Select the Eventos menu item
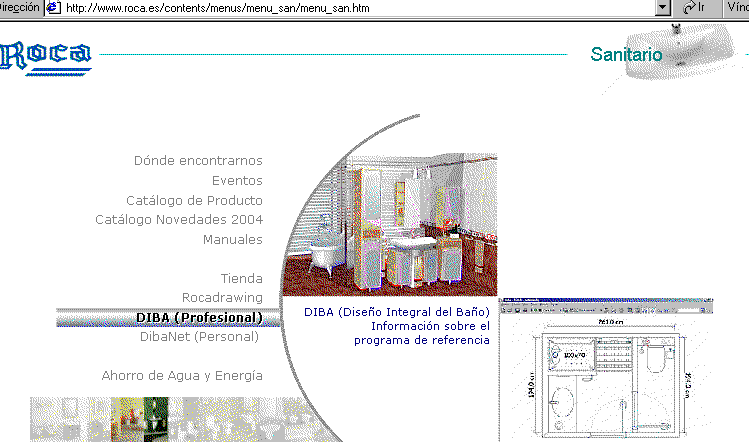The height and width of the screenshot is (442, 749). [x=237, y=181]
